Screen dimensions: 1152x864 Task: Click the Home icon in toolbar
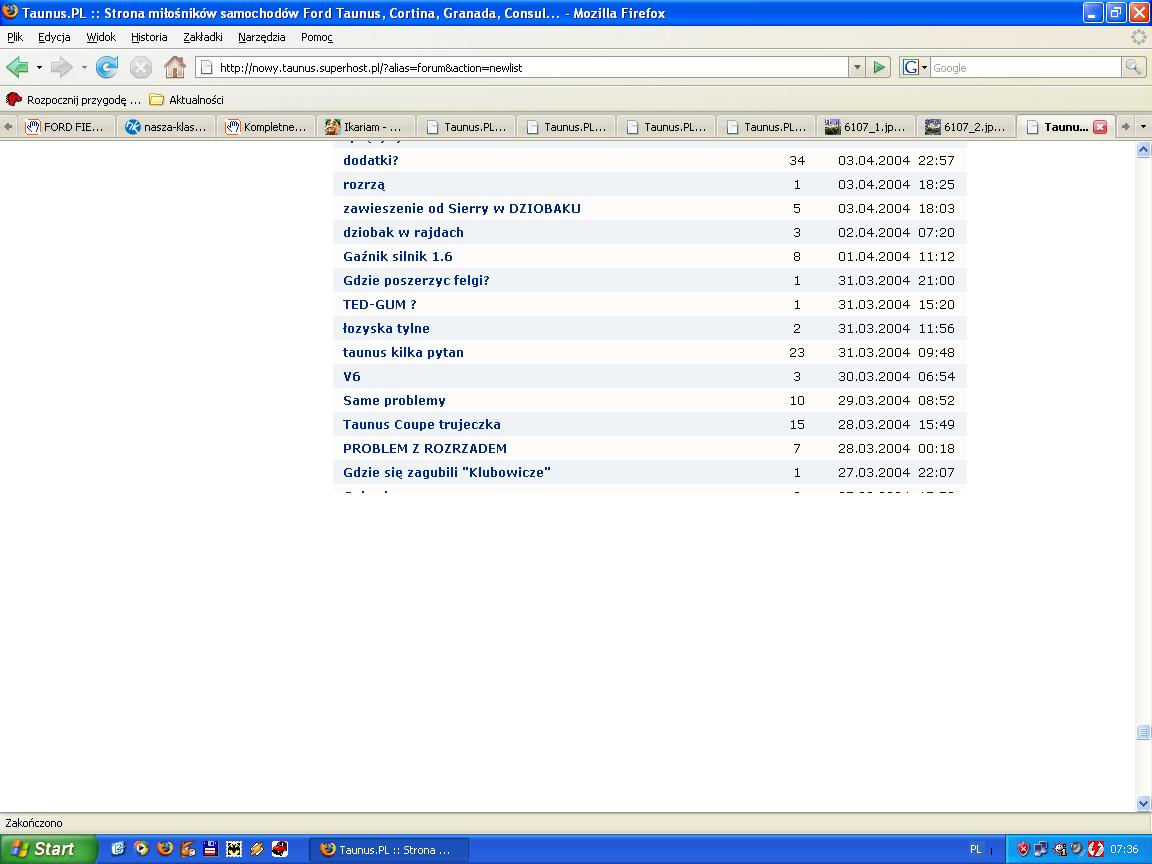175,67
